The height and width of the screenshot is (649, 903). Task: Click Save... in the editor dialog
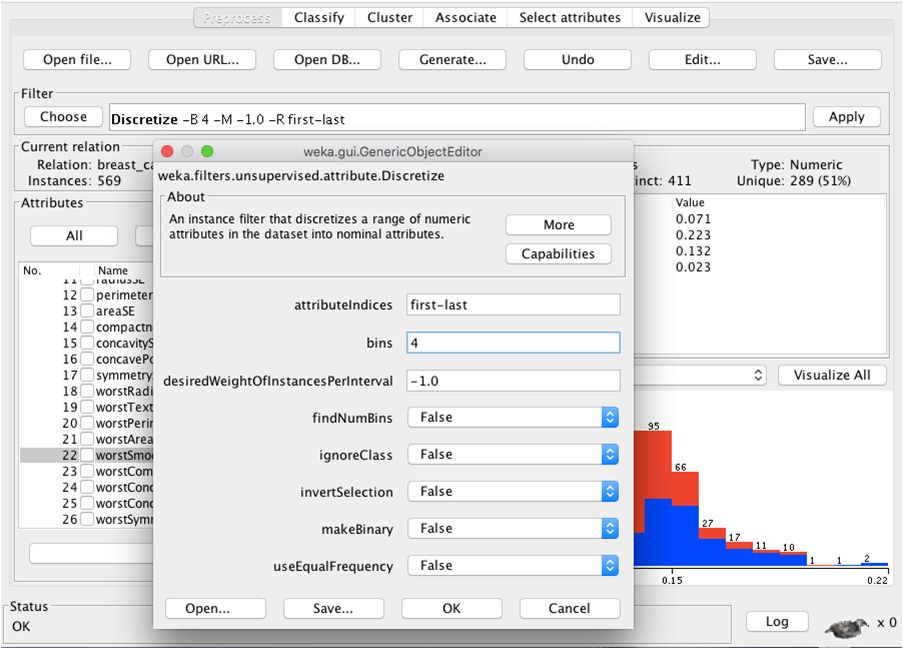333,609
